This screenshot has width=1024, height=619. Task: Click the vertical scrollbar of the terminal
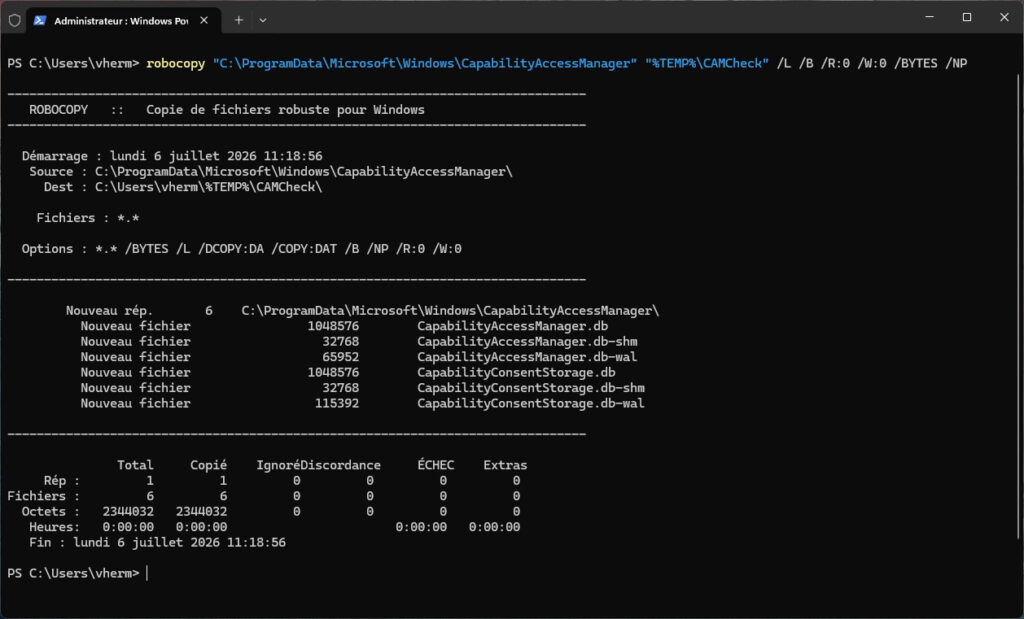1019,307
